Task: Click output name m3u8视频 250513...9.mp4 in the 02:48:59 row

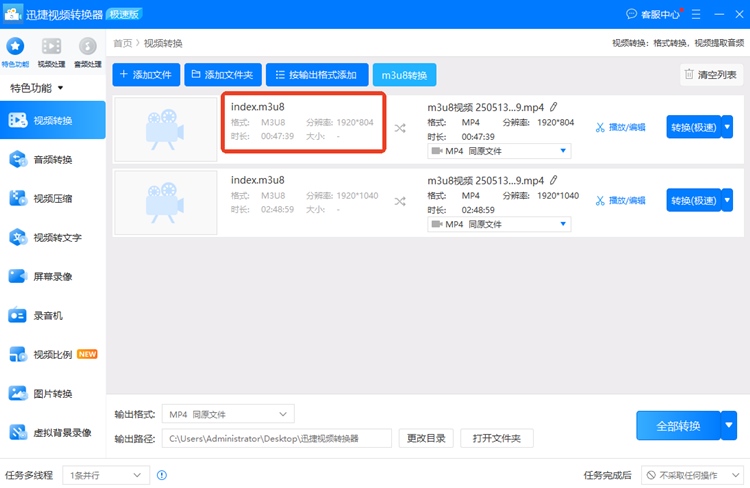Action: coord(485,180)
